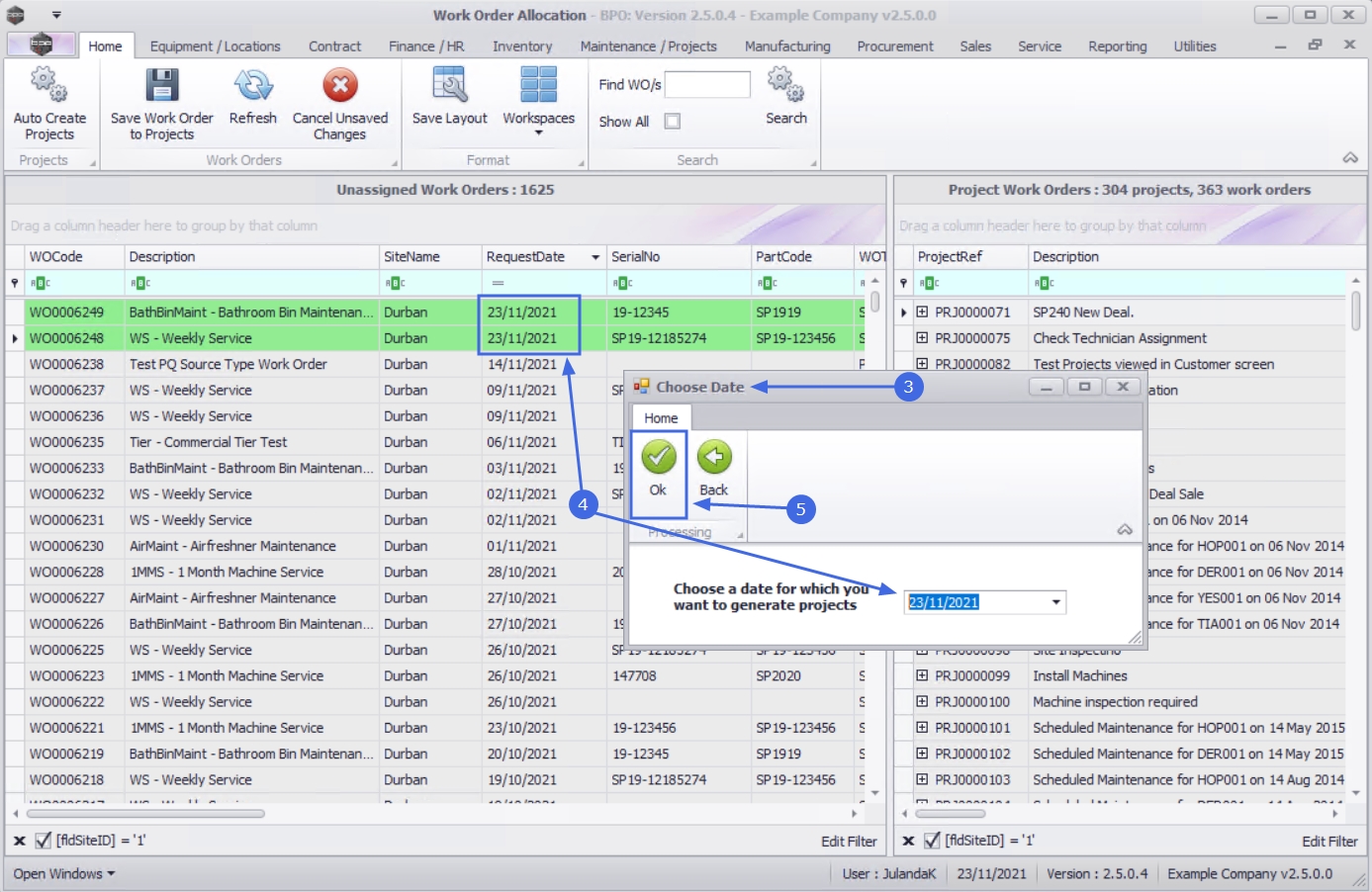The height and width of the screenshot is (892, 1372).
Task: Sort by the RequestDate column header
Action: pyautogui.click(x=544, y=256)
